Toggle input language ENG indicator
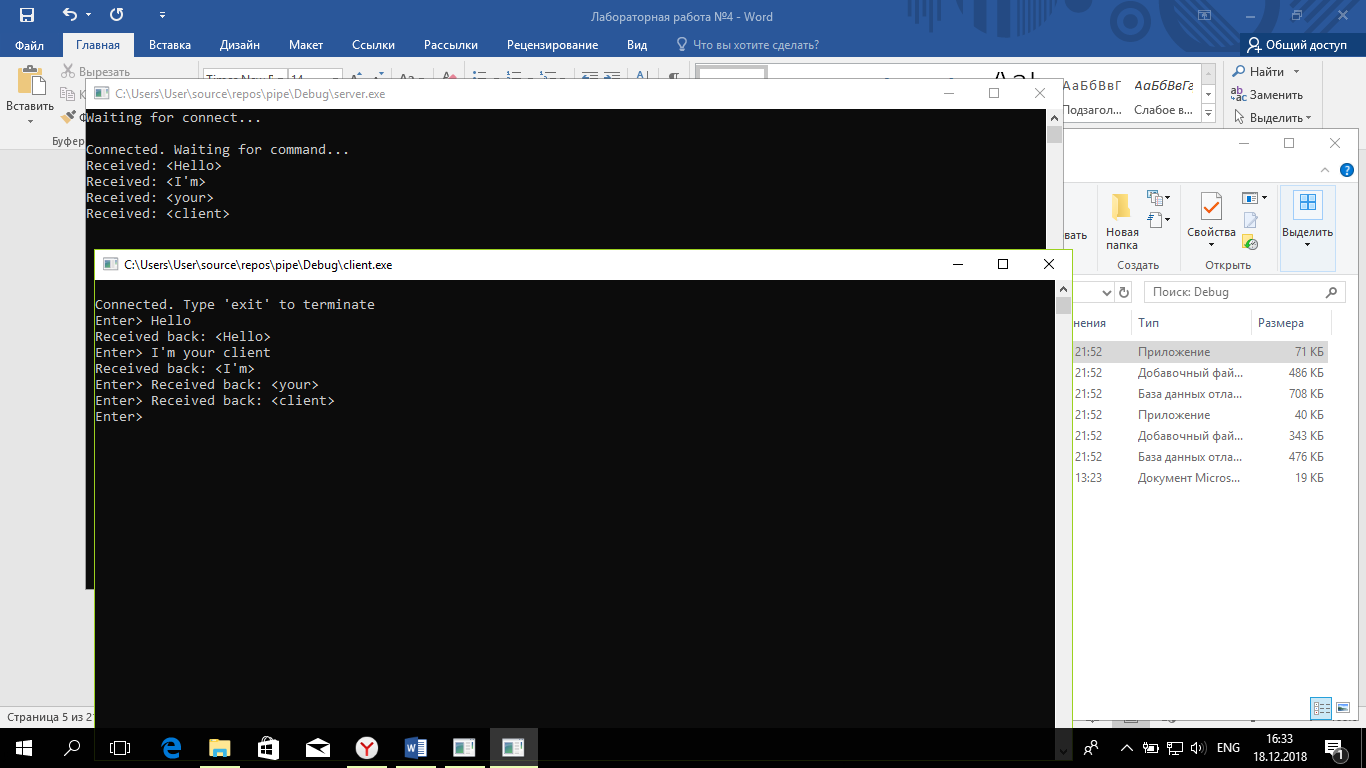Viewport: 1366px width, 768px height. click(x=1228, y=748)
